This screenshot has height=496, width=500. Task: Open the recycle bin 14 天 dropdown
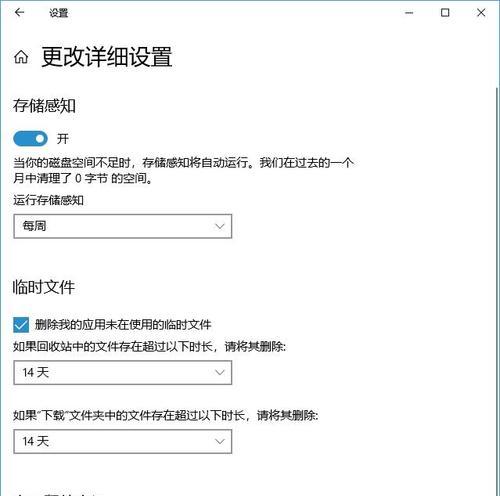(123, 372)
